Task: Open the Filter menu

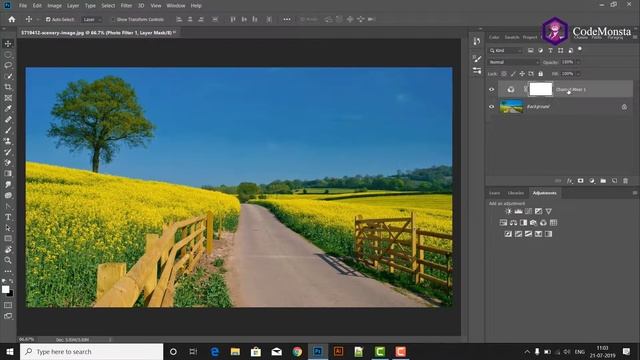Action: (x=126, y=6)
